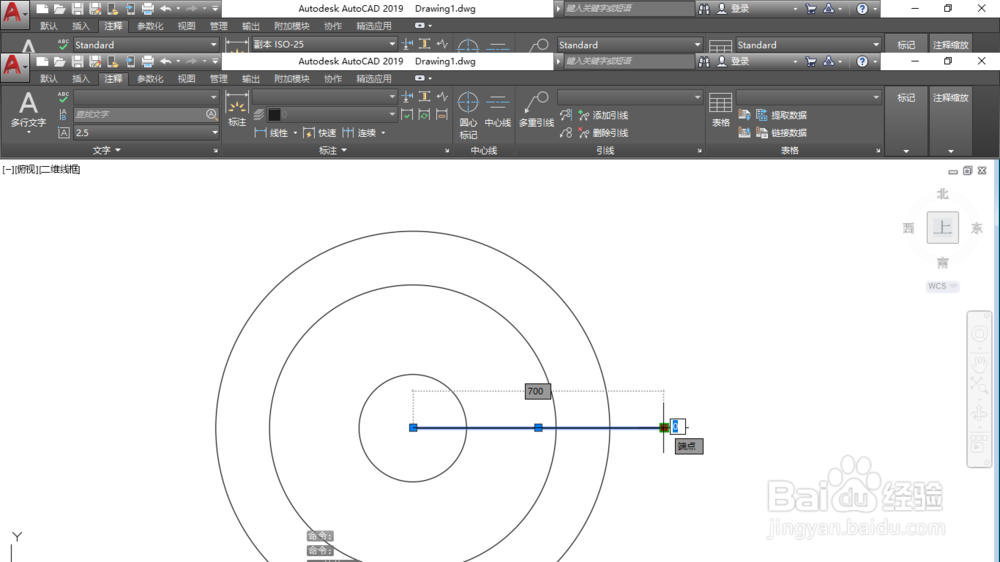This screenshot has width=1000, height=562.
Task: Toggle the ribbon minimize button after 精选应用 in front window
Action: (x=420, y=78)
